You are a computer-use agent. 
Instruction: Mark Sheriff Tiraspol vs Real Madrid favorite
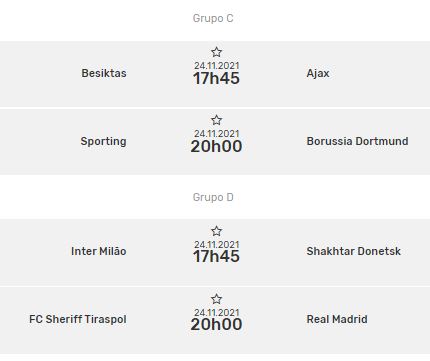point(216,299)
